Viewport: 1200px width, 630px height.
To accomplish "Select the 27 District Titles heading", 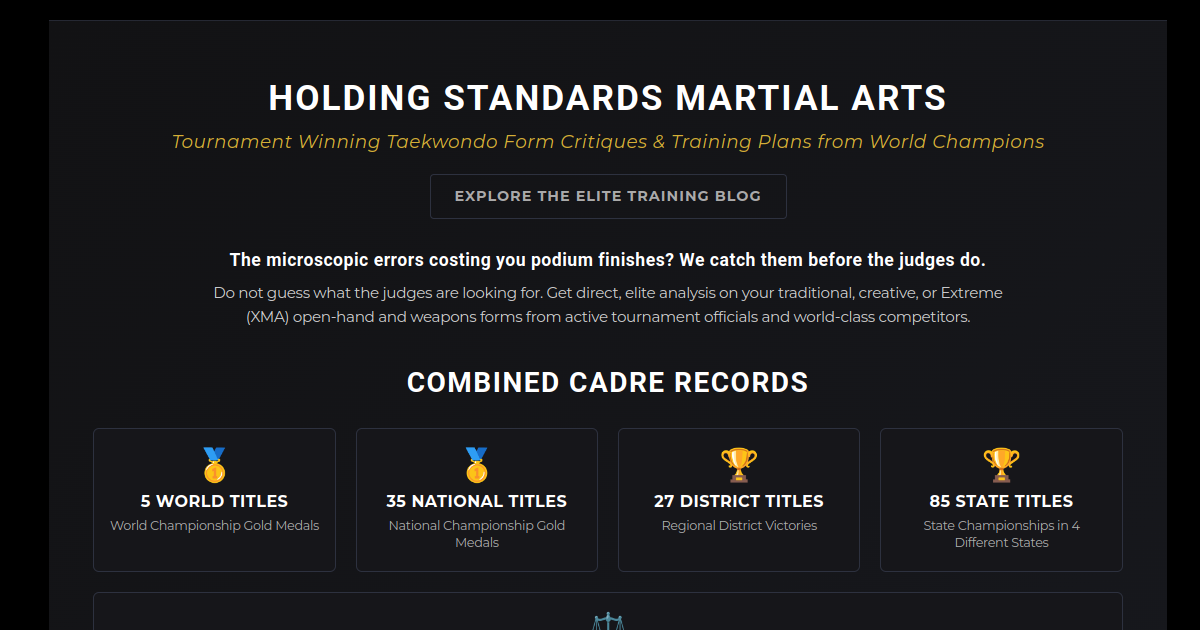I will tap(739, 501).
